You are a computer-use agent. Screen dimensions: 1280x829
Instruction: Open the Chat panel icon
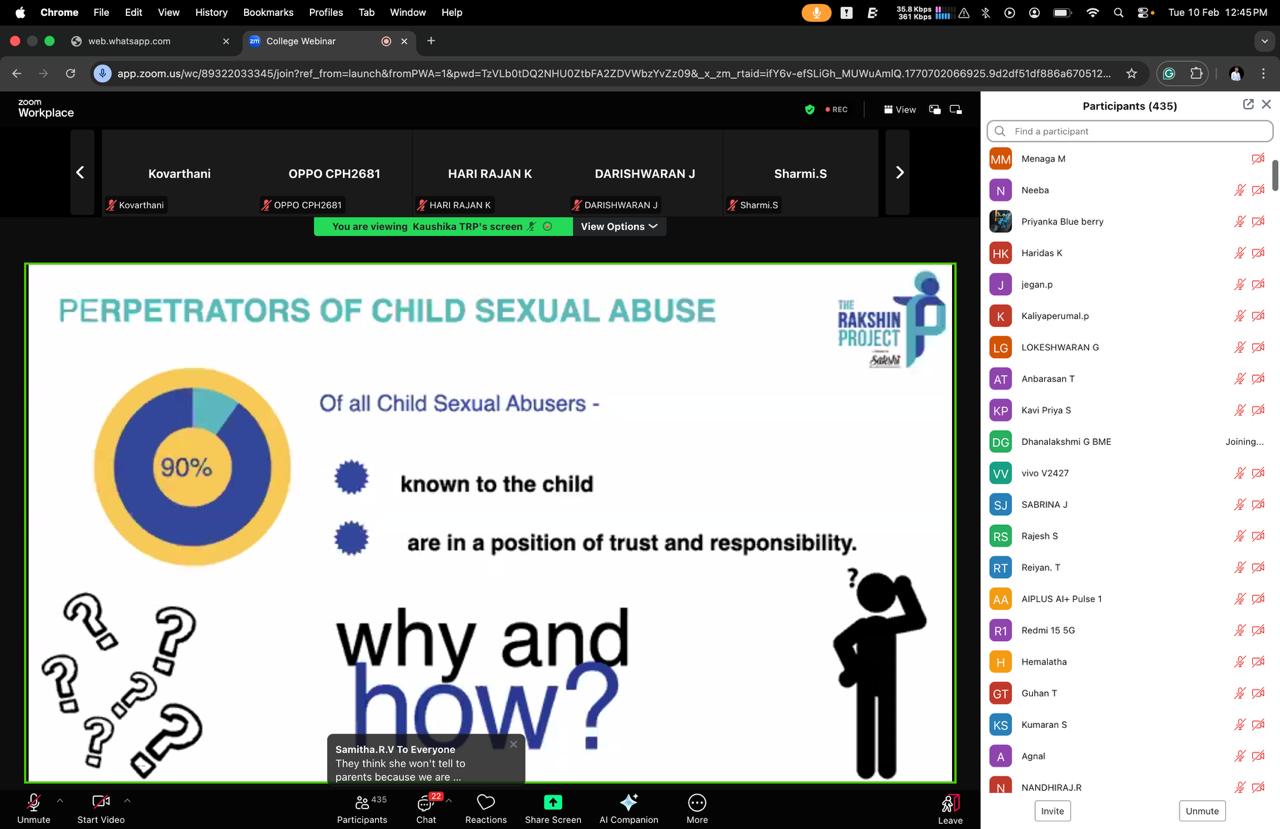[x=426, y=803]
